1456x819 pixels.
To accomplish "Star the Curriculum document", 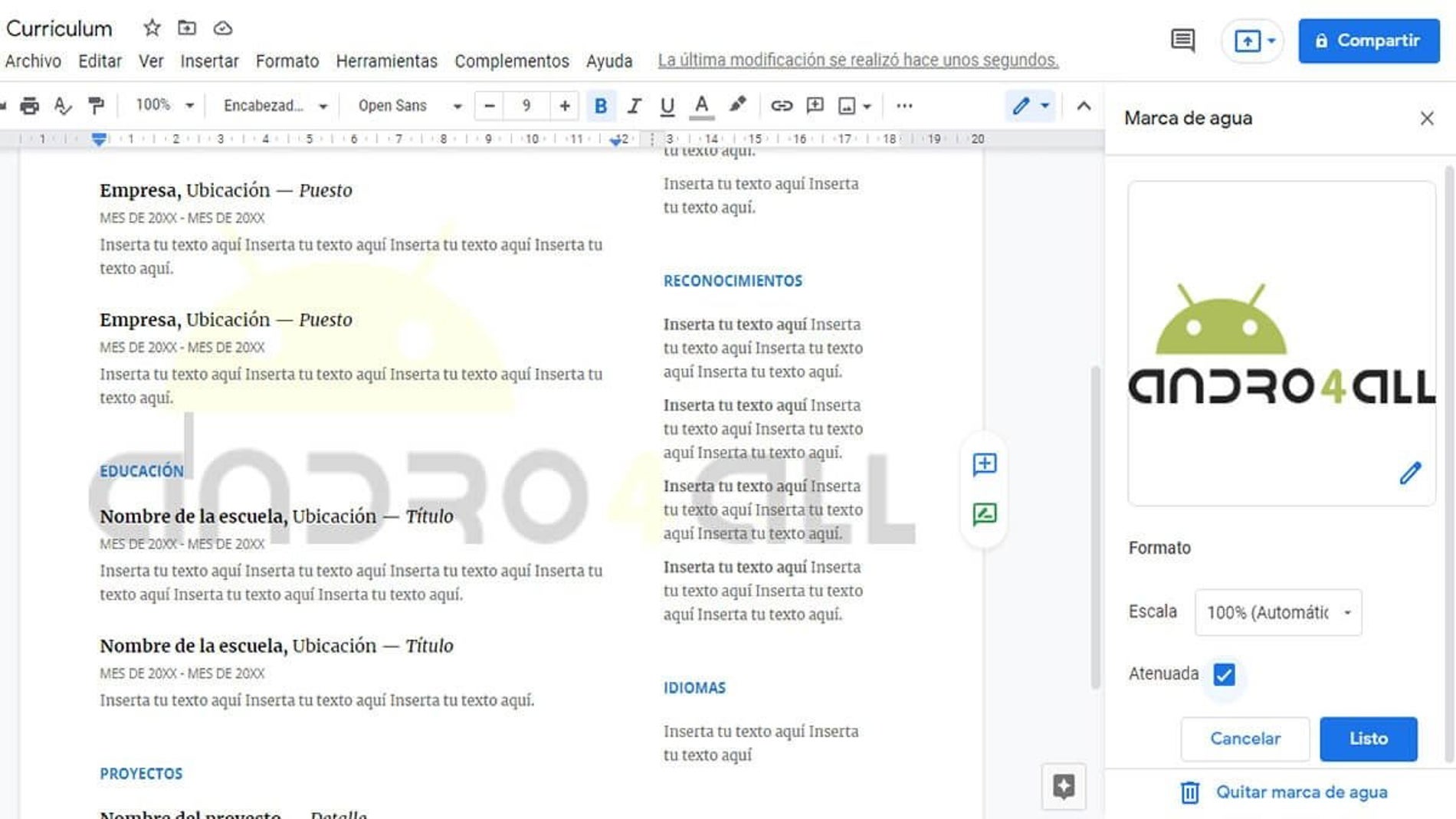I will click(152, 28).
